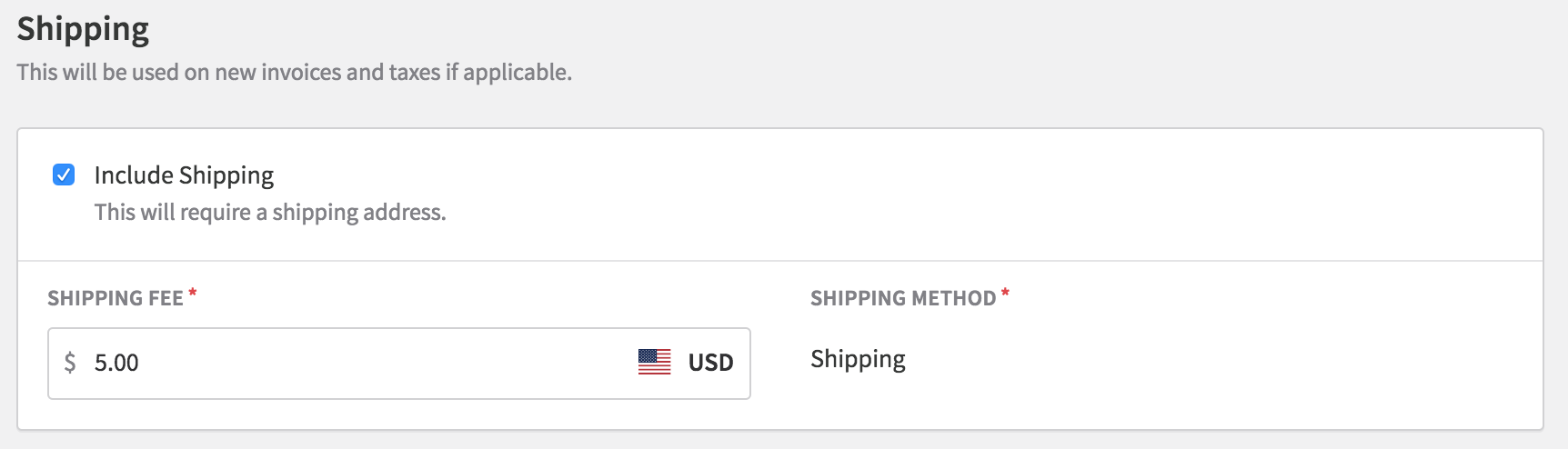Click the word taxes in the subtitle
Image resolution: width=1568 pixels, height=449 pixels.
tap(415, 72)
